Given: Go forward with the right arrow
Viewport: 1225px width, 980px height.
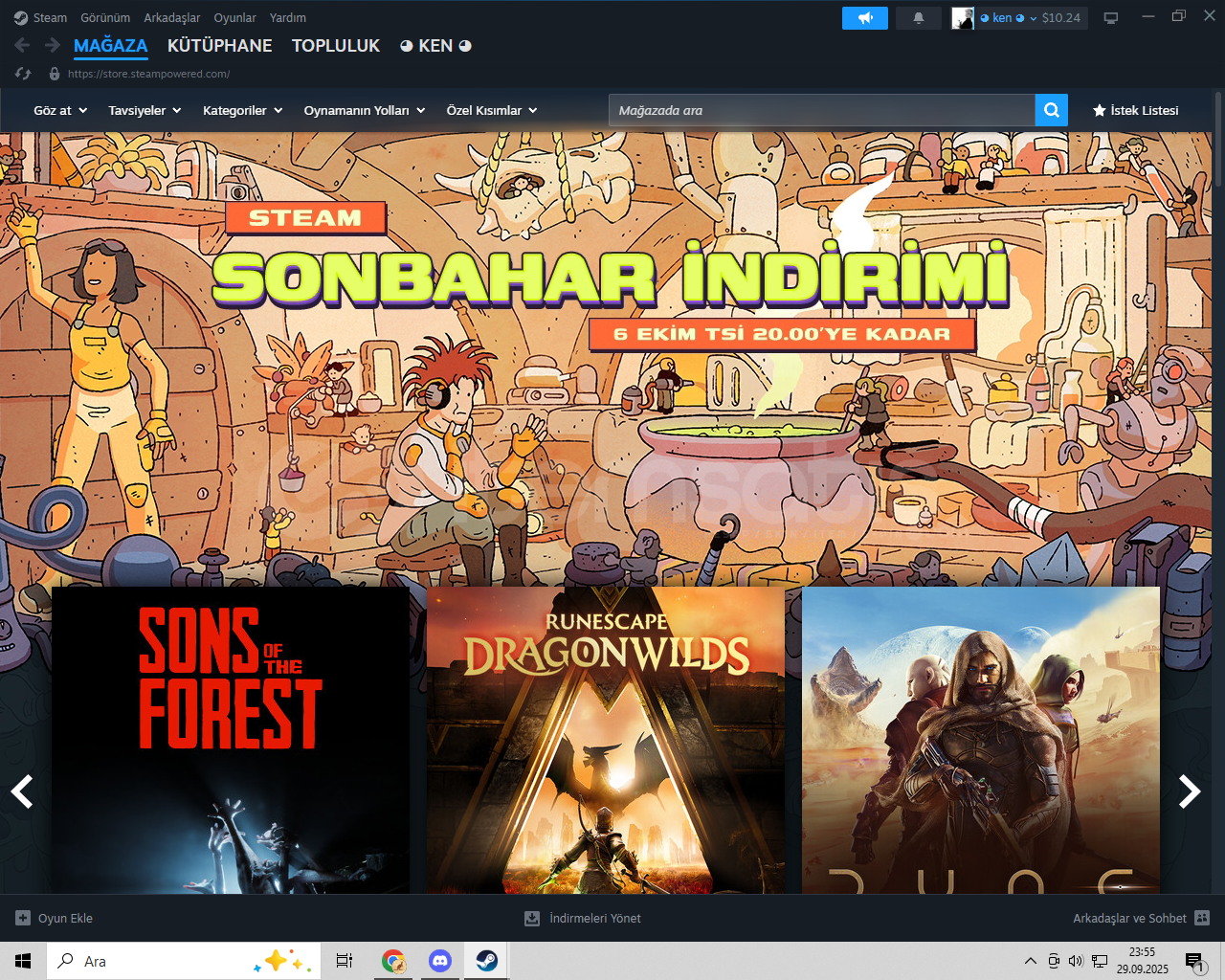Looking at the screenshot, I should tap(53, 45).
